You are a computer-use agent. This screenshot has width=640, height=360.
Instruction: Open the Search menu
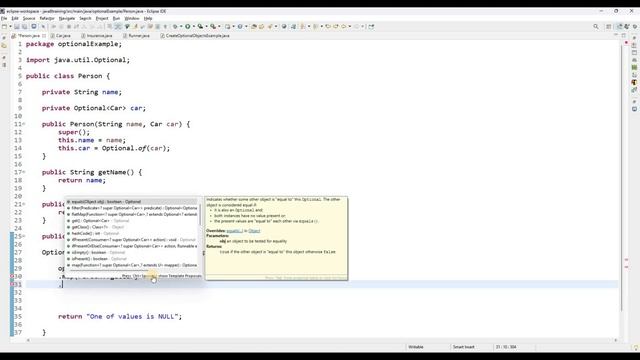click(x=85, y=18)
